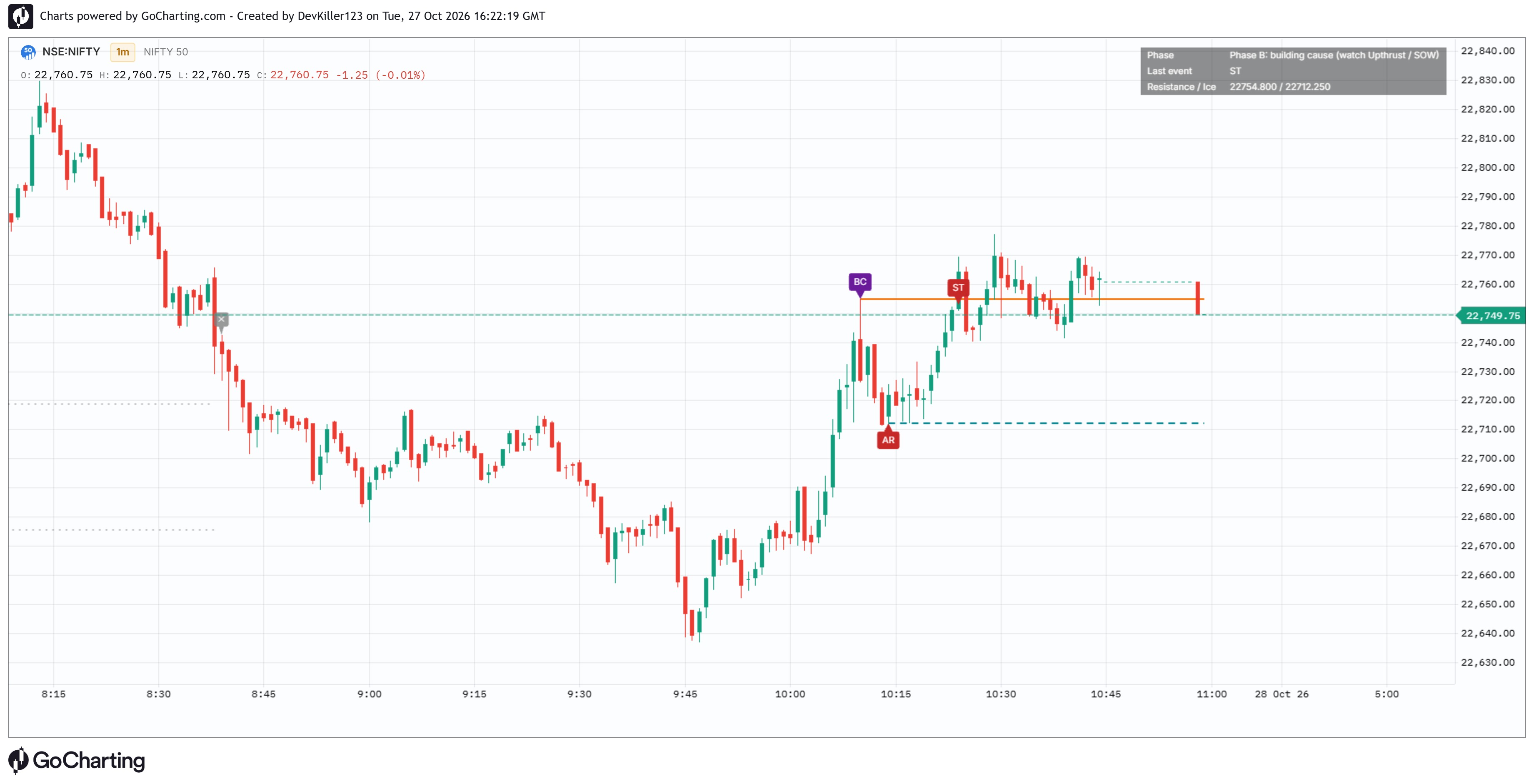The width and height of the screenshot is (1534, 784).
Task: Click the gray X marker on price line
Action: [x=221, y=320]
